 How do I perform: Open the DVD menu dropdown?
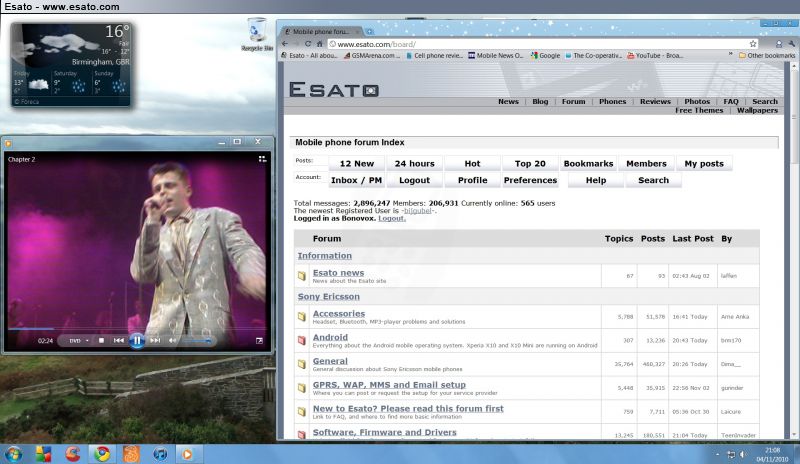(x=79, y=340)
